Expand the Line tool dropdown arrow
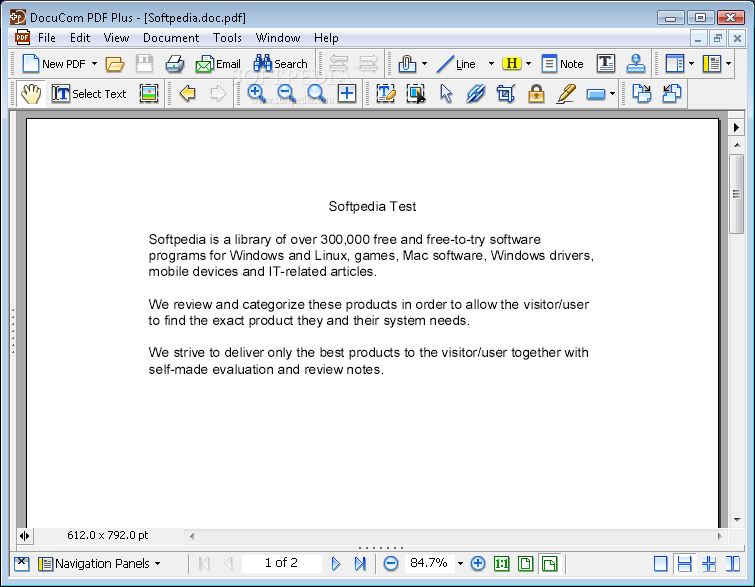The height and width of the screenshot is (587, 755). point(491,64)
